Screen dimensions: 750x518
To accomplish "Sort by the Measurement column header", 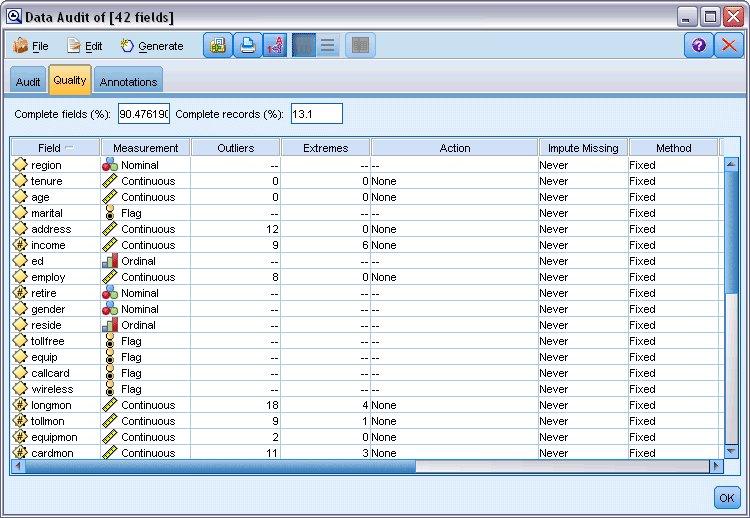I will [x=145, y=148].
